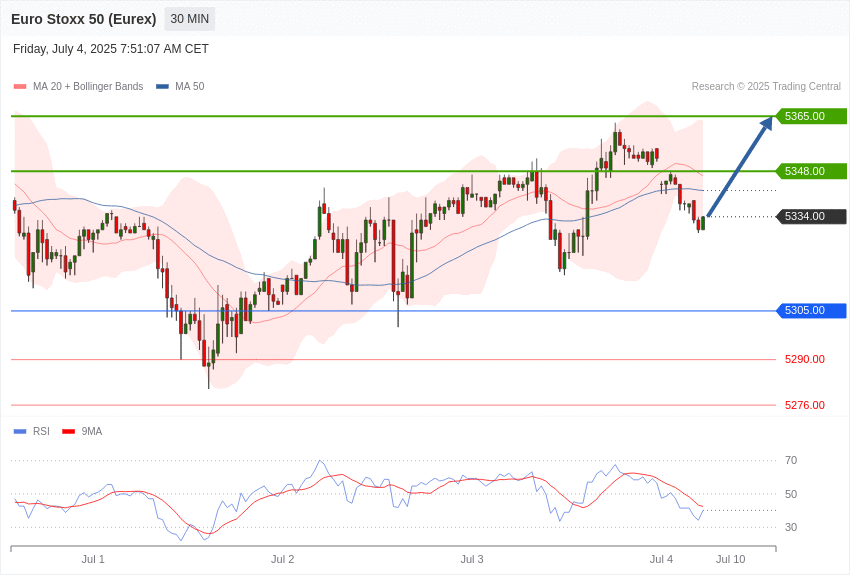The image size is (850, 576).
Task: Click the RSI 30 axis label
Action: (x=791, y=527)
